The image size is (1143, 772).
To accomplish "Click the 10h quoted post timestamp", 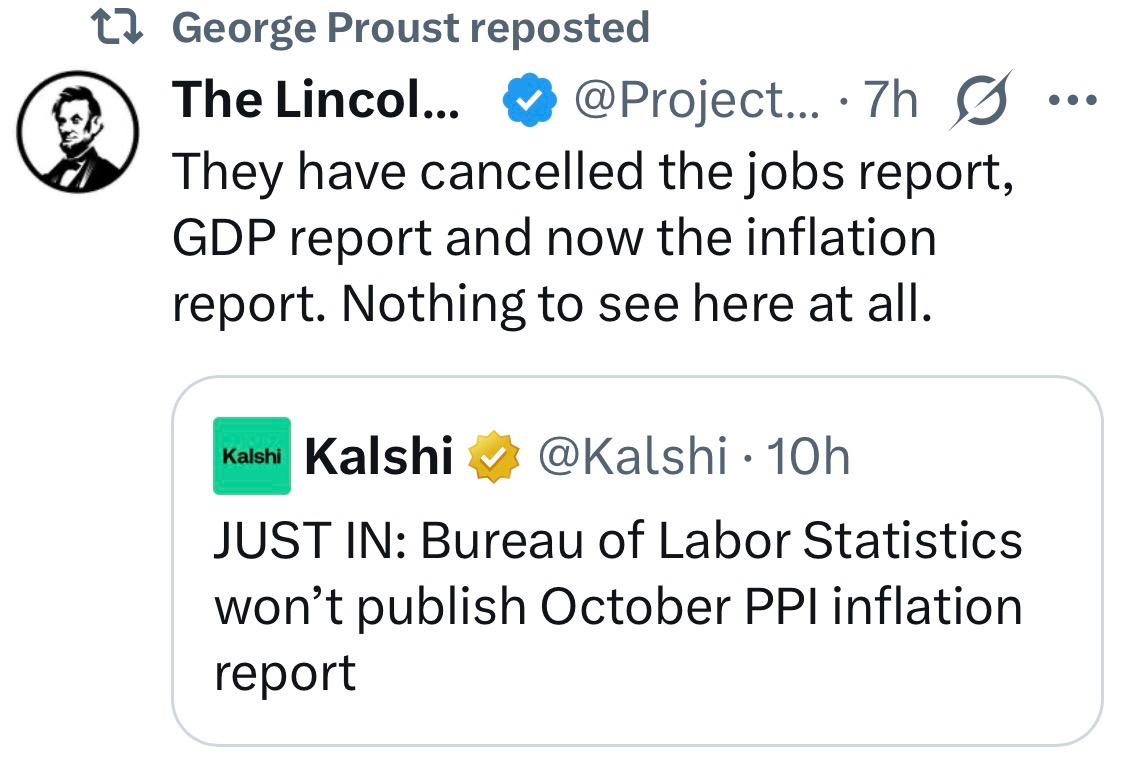I will coord(805,457).
